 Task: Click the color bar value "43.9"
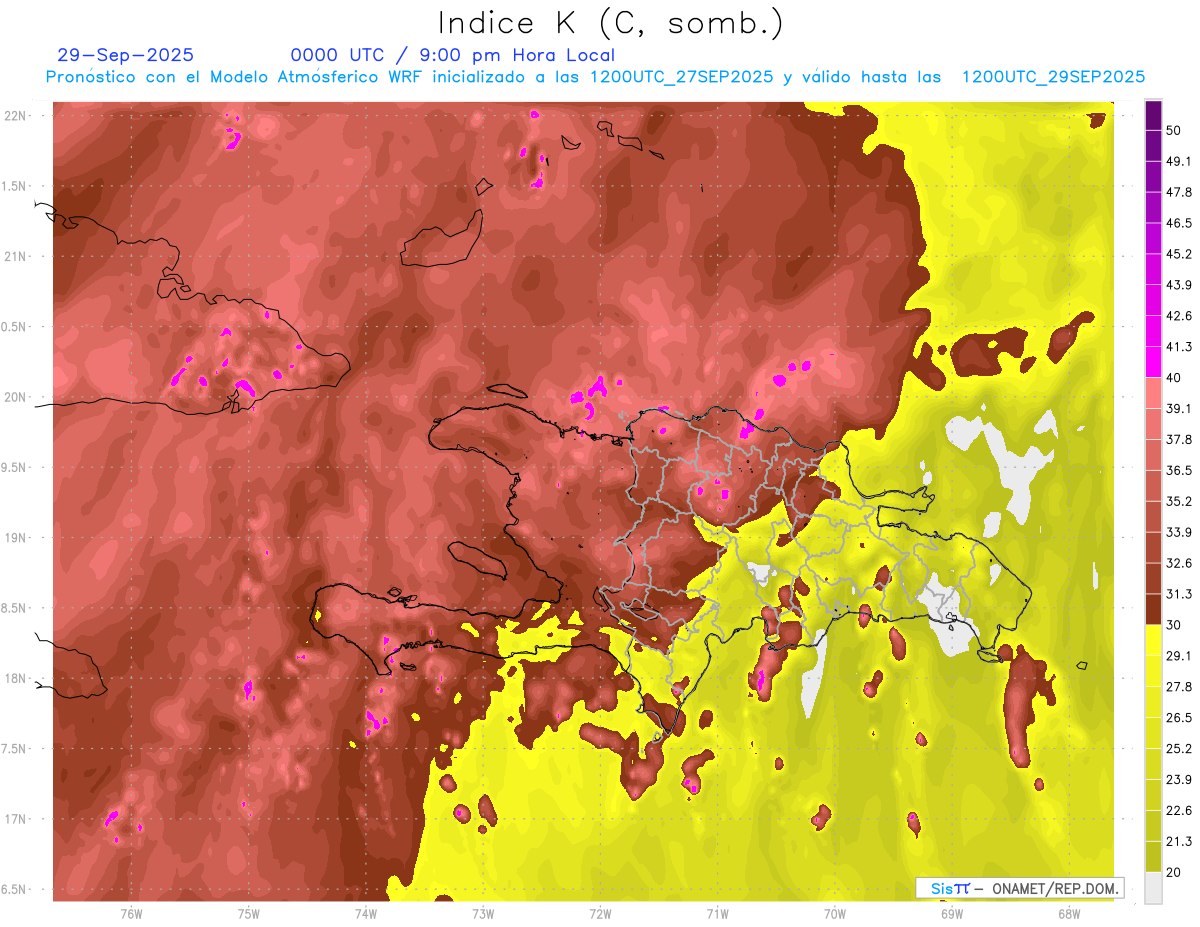(x=1178, y=285)
